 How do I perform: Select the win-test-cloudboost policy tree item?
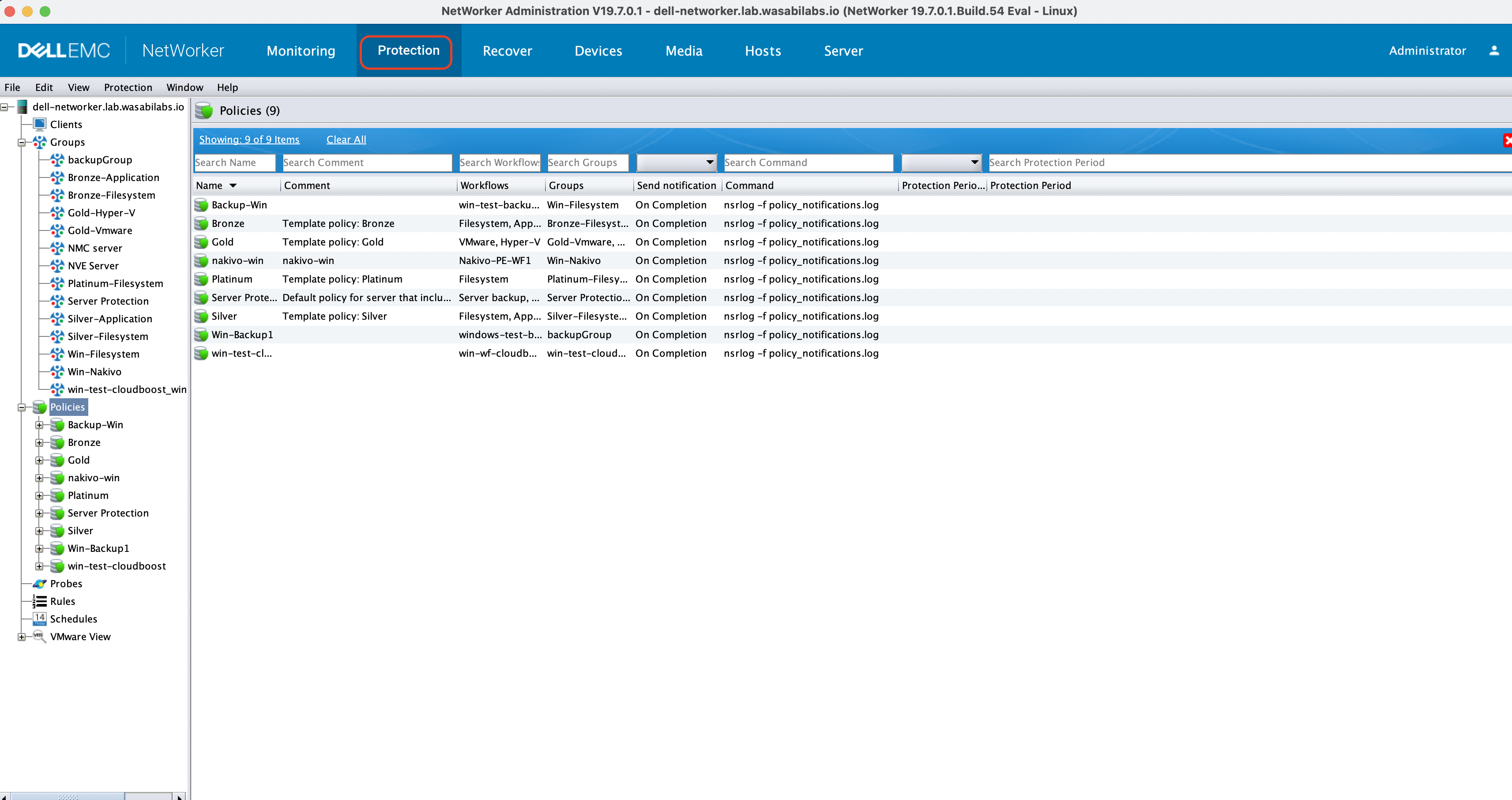click(117, 566)
